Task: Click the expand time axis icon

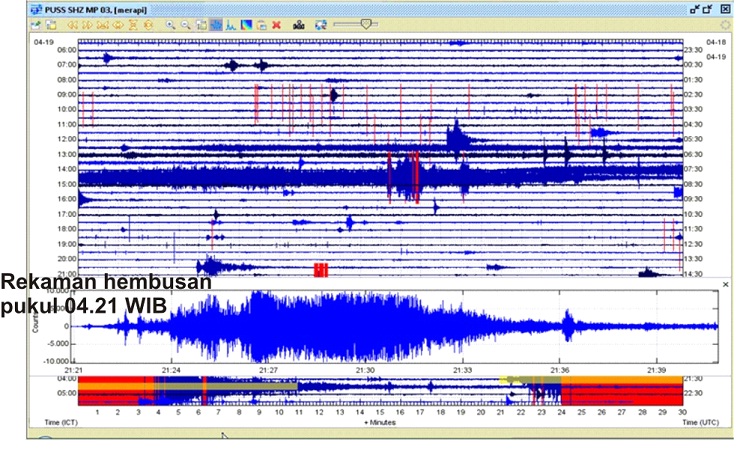Action: (x=118, y=25)
